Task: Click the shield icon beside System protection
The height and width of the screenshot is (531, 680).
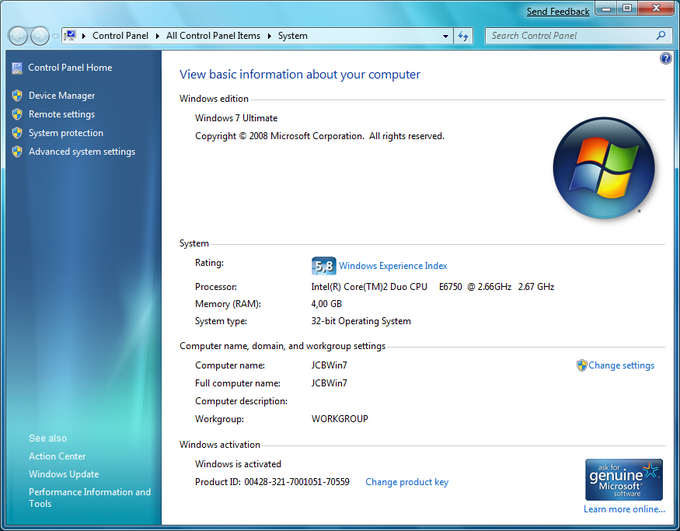Action: [x=17, y=133]
